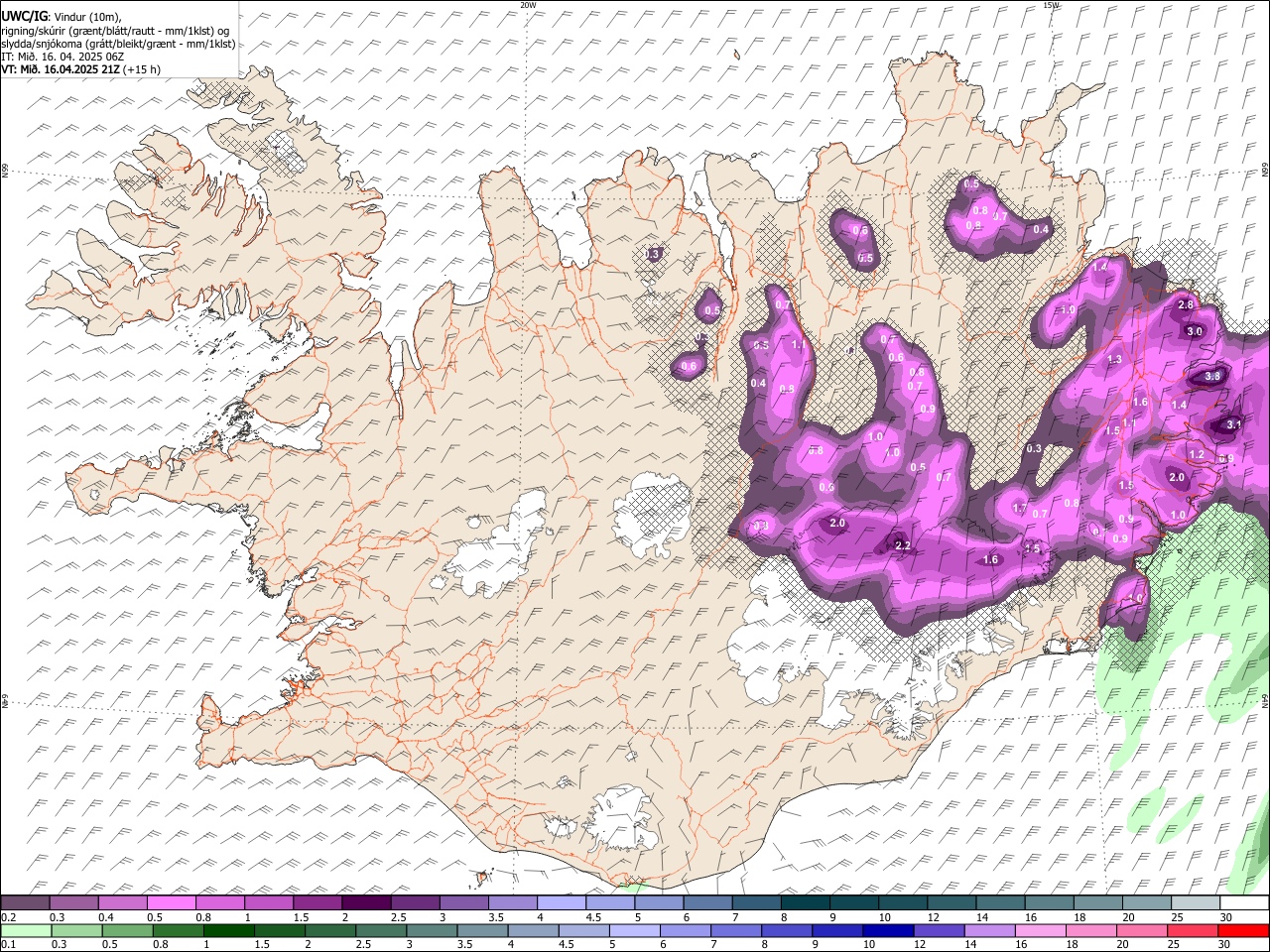
Task: Click the 'IT: Mið. 16. 04. 2025 06Z' line
Action: 63,57
